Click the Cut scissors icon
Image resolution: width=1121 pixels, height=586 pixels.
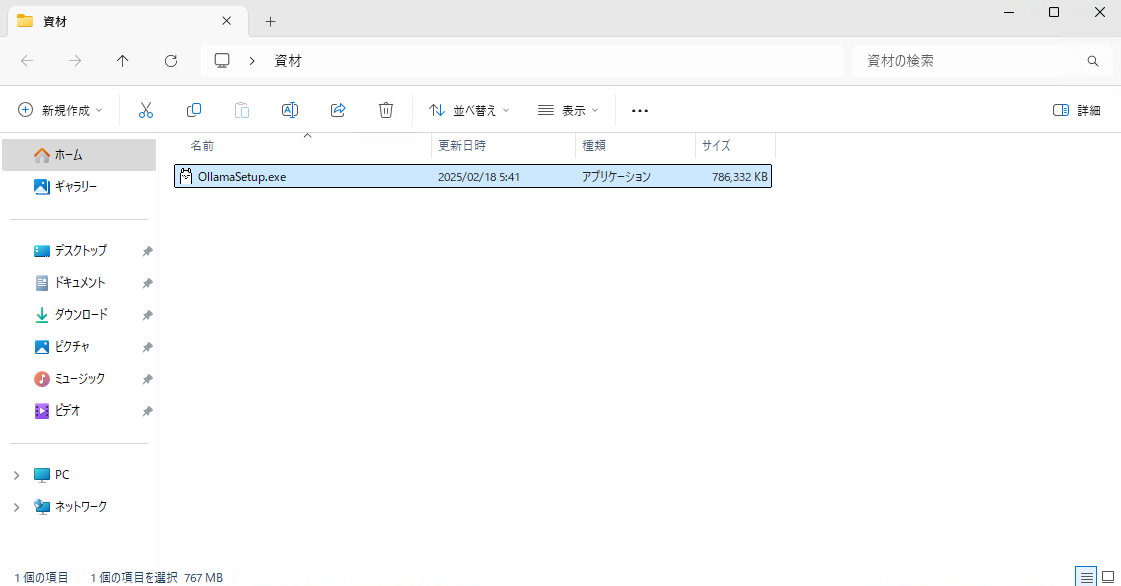click(146, 110)
